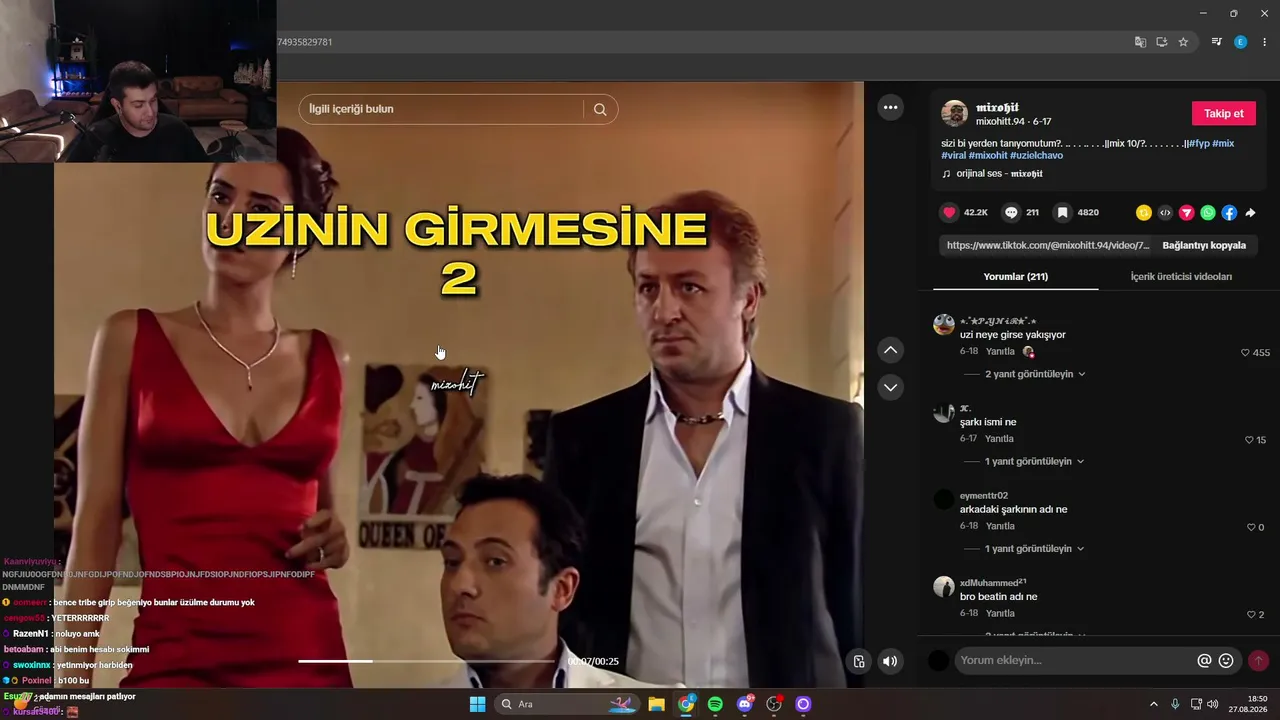This screenshot has width=1280, height=720.
Task: Bookmark the video with the save icon
Action: click(x=1063, y=213)
